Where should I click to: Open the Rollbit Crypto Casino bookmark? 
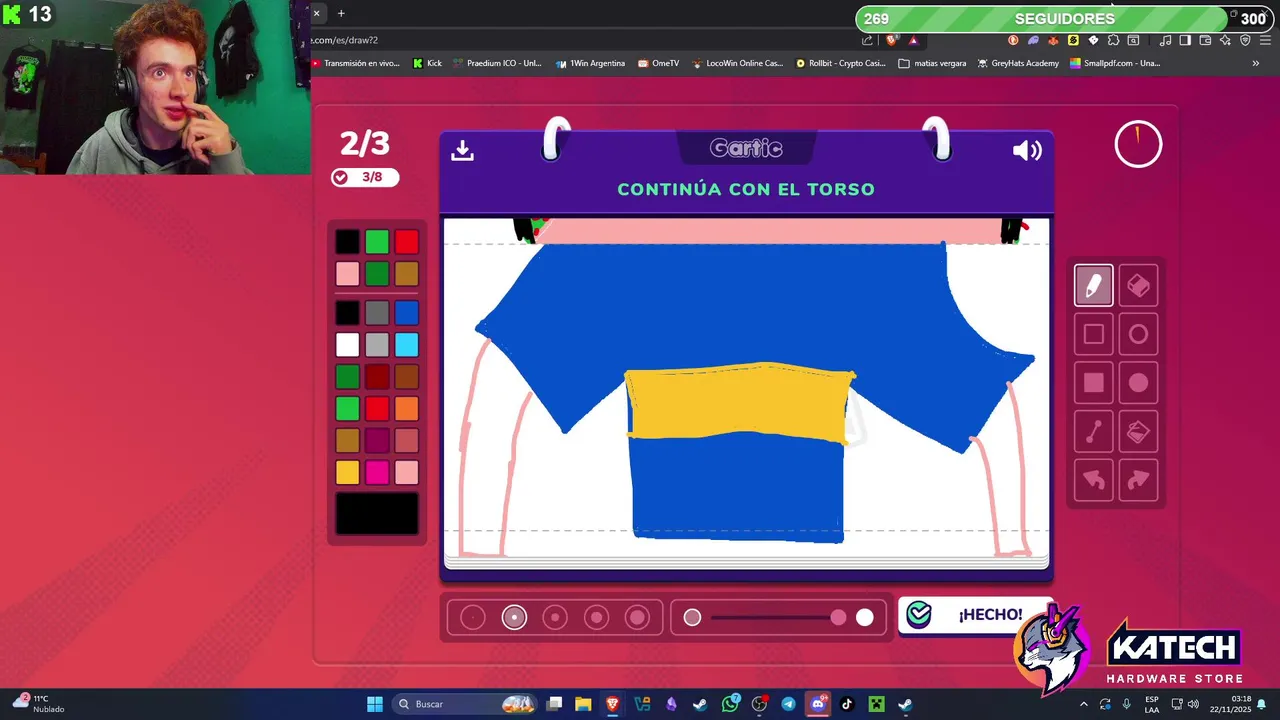pos(841,63)
